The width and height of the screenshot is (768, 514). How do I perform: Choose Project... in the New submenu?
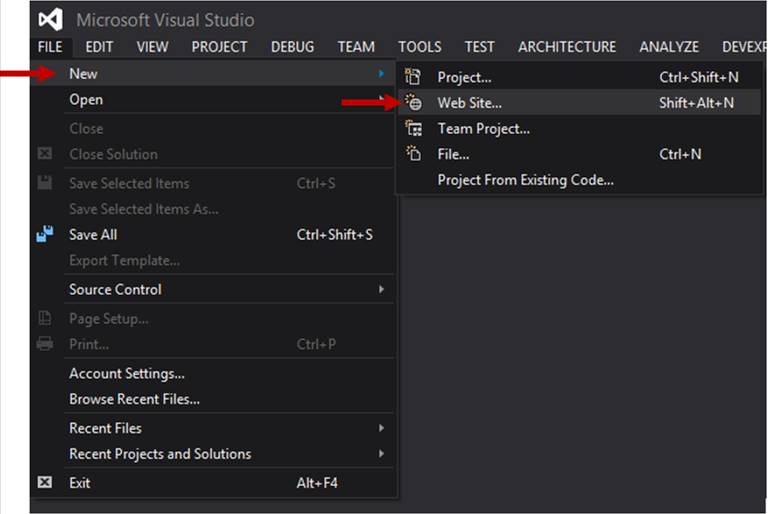579,77
